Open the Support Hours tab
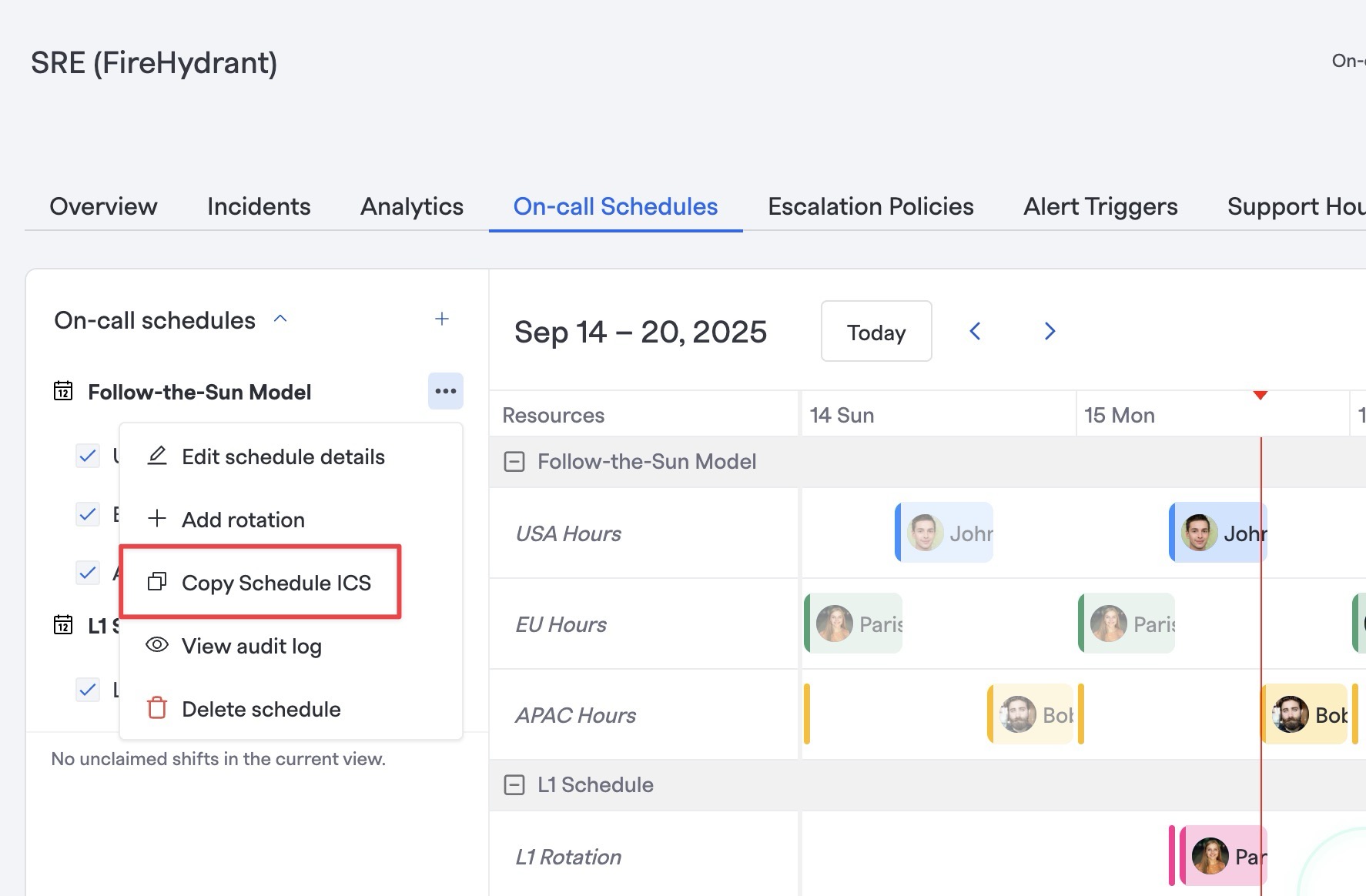This screenshot has height=896, width=1366. pos(1297,206)
